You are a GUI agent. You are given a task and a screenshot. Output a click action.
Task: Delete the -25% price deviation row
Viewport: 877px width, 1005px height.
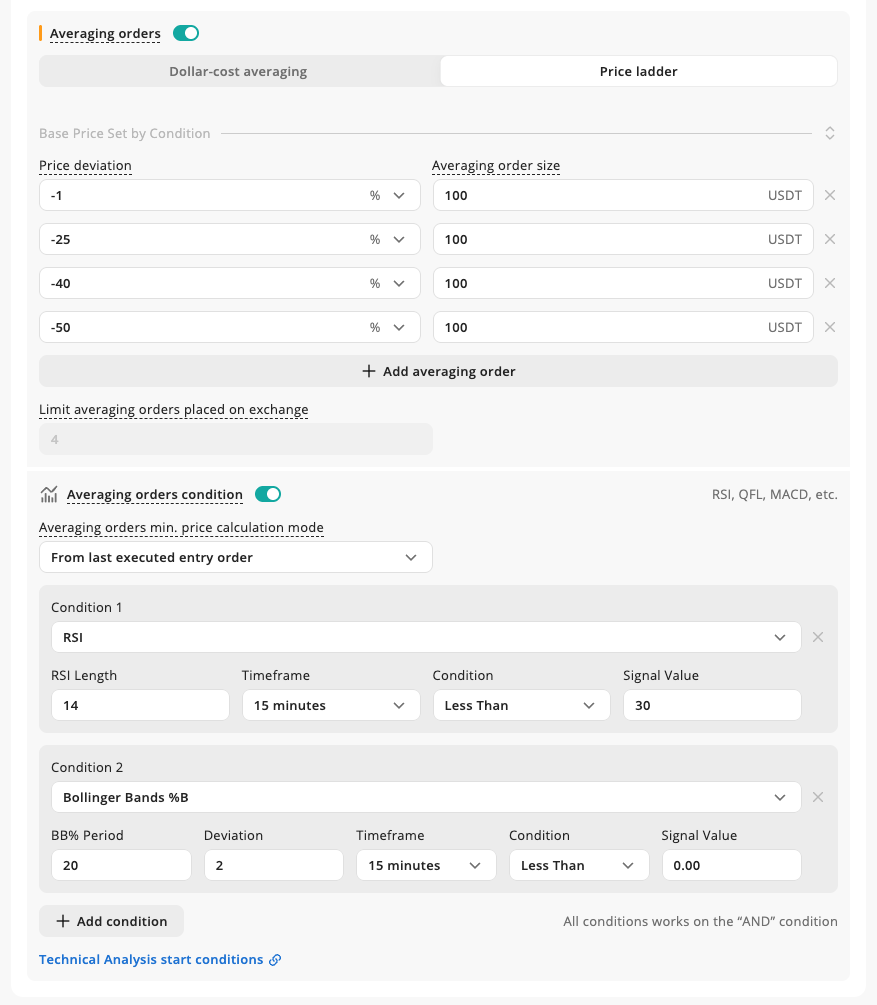(x=830, y=239)
